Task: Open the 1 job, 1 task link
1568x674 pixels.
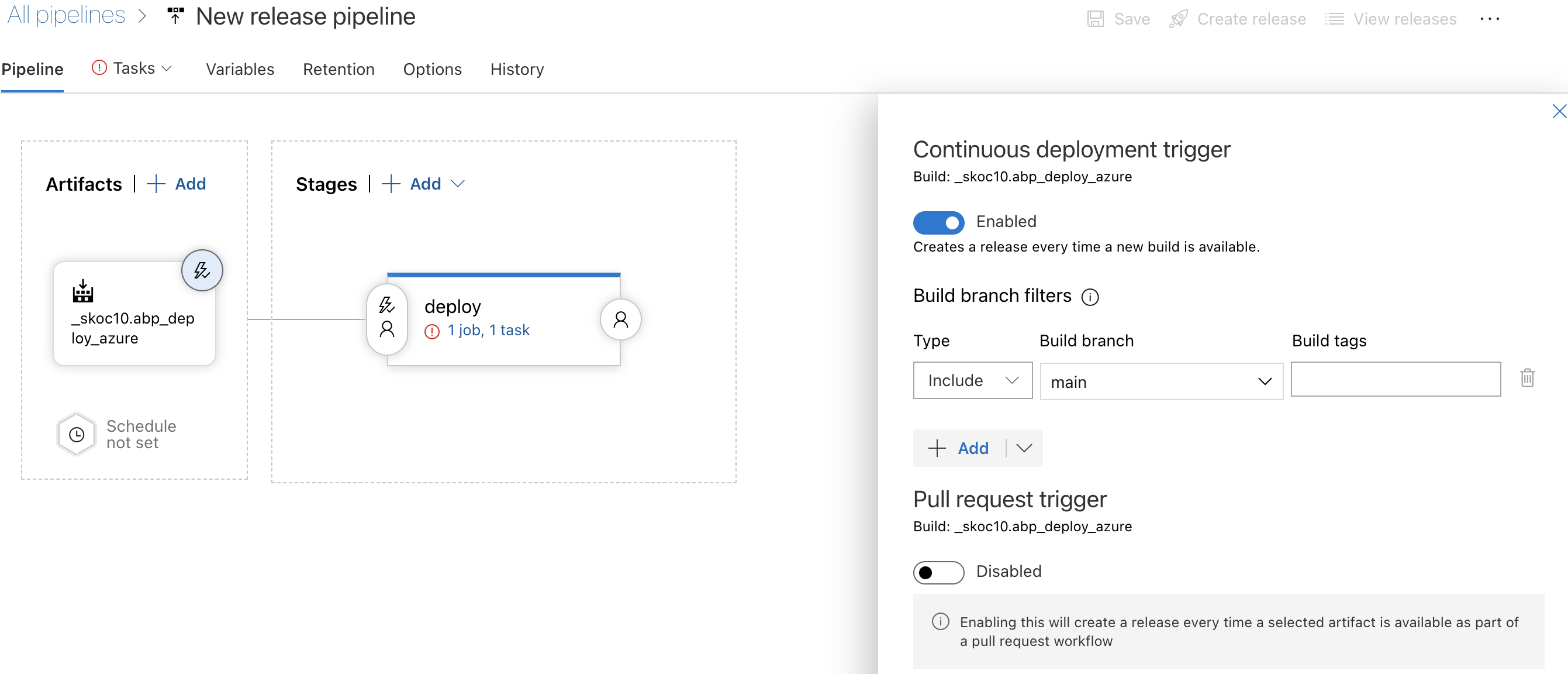Action: pyautogui.click(x=488, y=330)
